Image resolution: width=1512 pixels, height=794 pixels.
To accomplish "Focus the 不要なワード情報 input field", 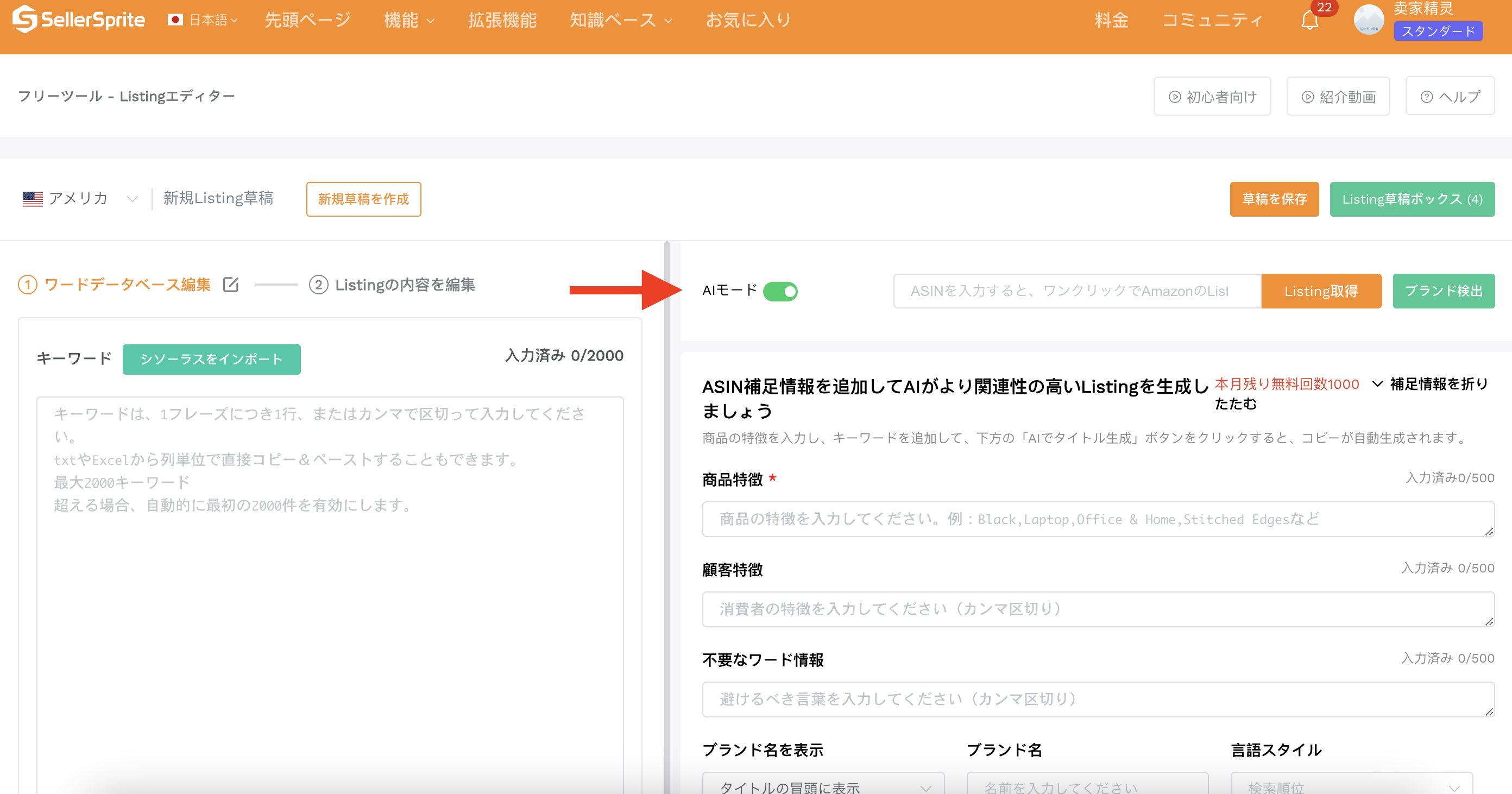I will pyautogui.click(x=1098, y=700).
